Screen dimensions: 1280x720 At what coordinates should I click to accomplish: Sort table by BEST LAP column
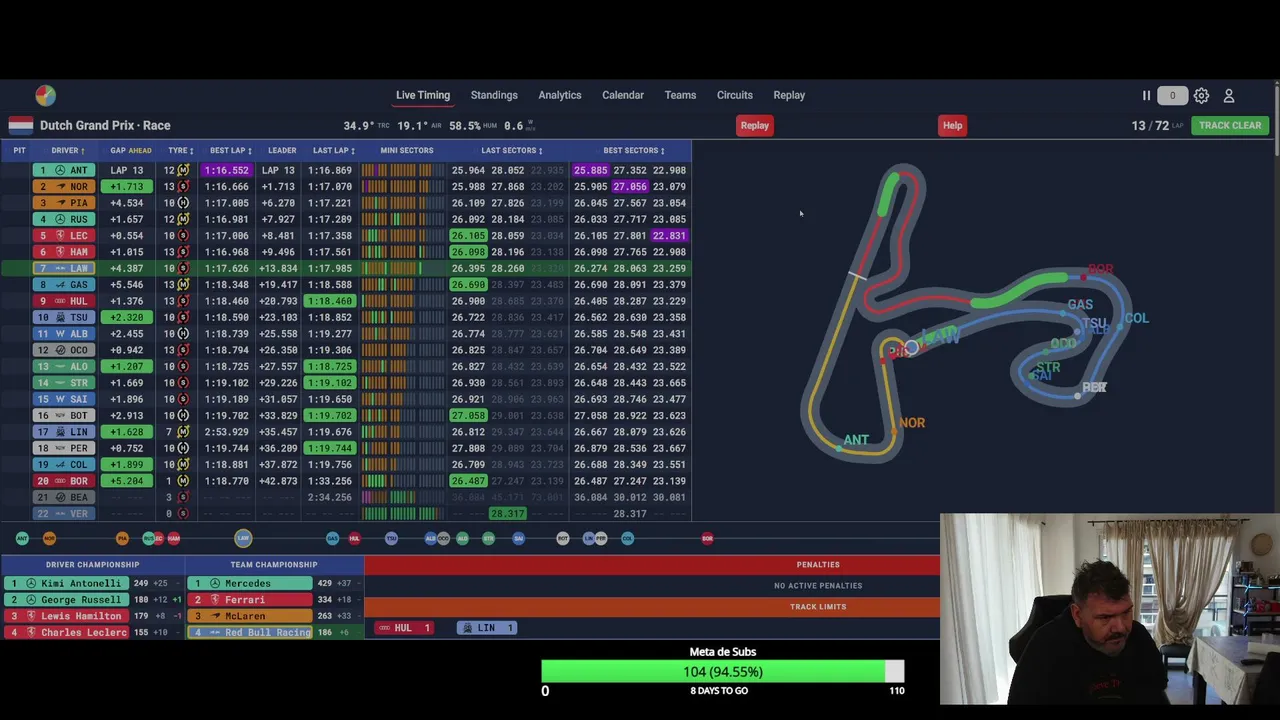click(231, 151)
